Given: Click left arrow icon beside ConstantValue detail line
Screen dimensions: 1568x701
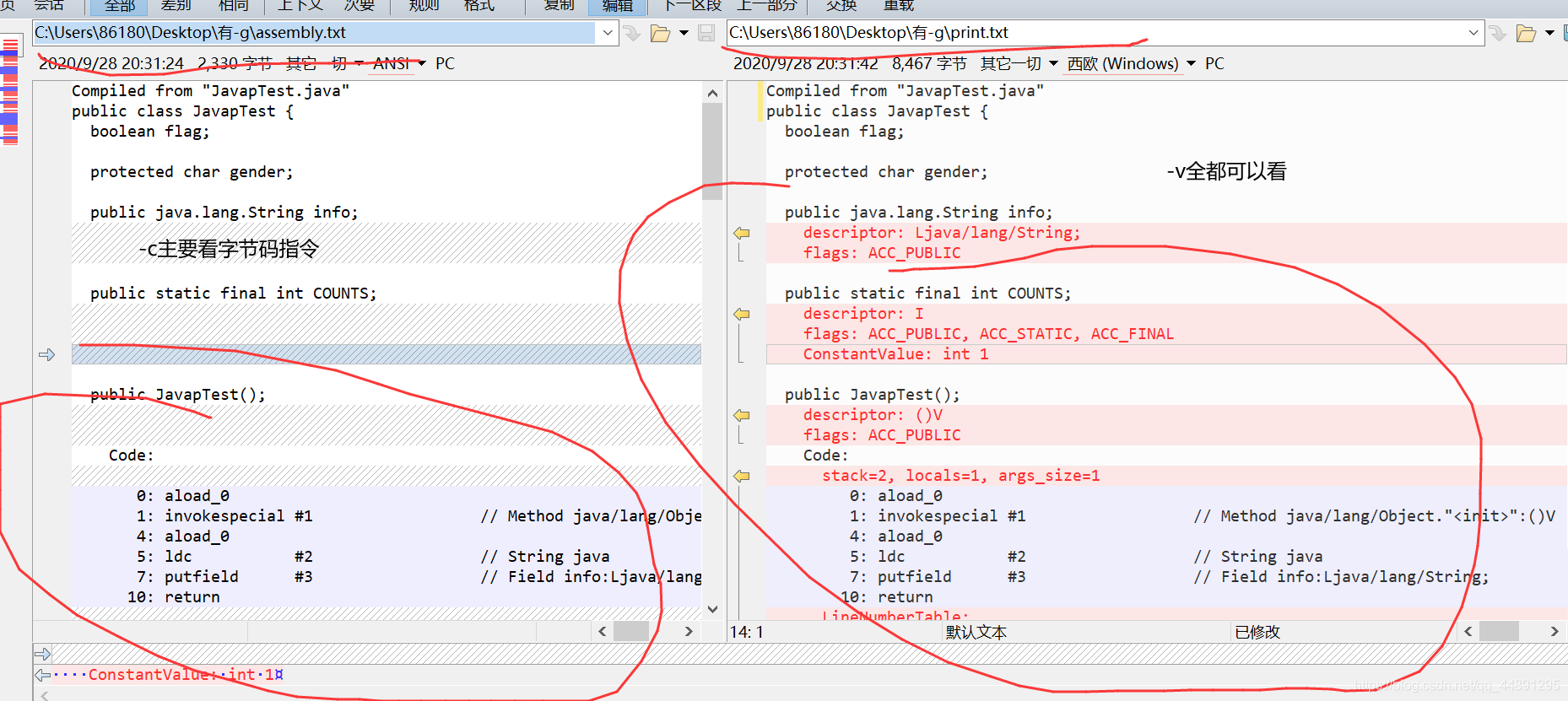Looking at the screenshot, I should (42, 675).
